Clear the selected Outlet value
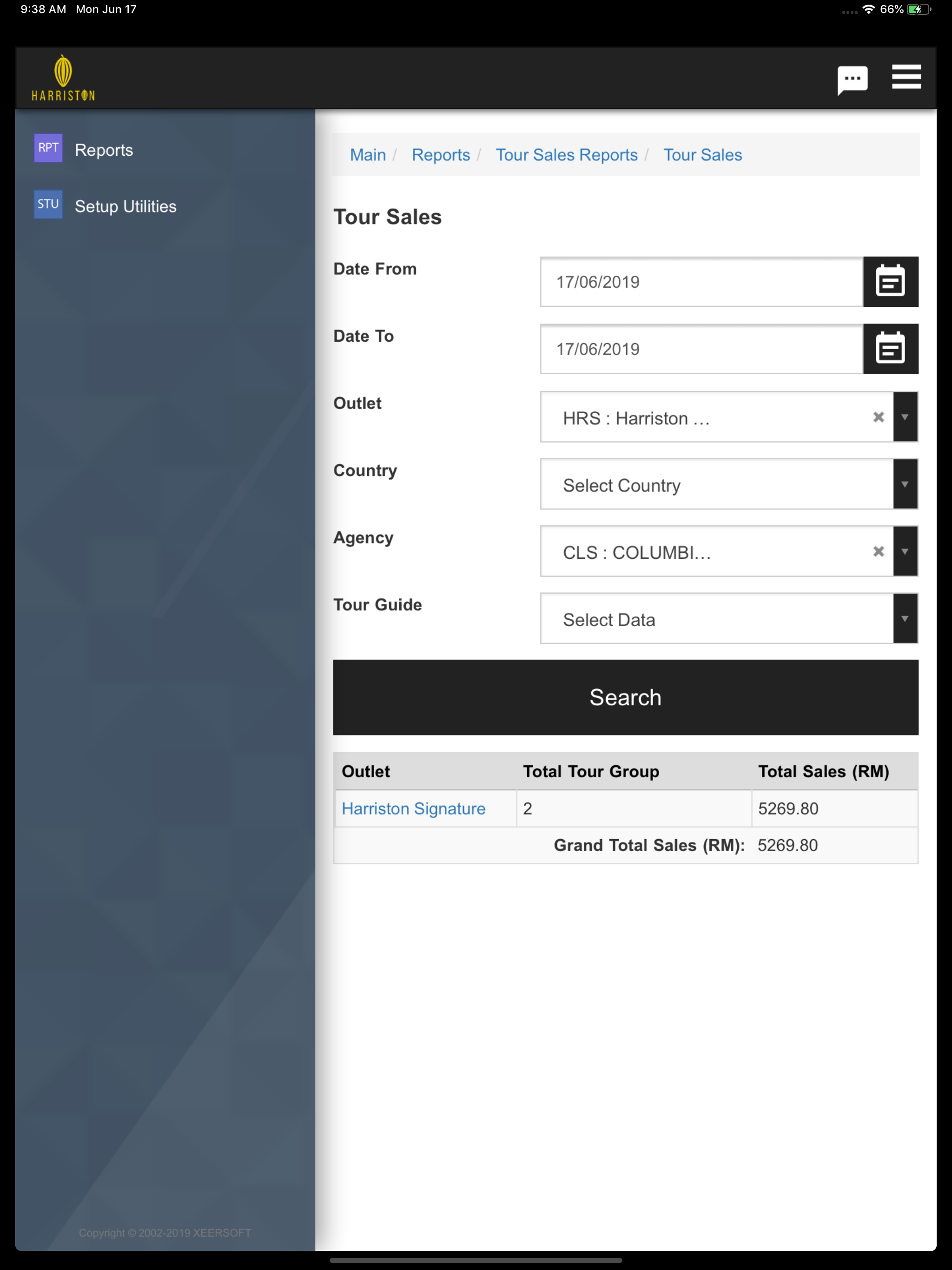 click(x=879, y=417)
